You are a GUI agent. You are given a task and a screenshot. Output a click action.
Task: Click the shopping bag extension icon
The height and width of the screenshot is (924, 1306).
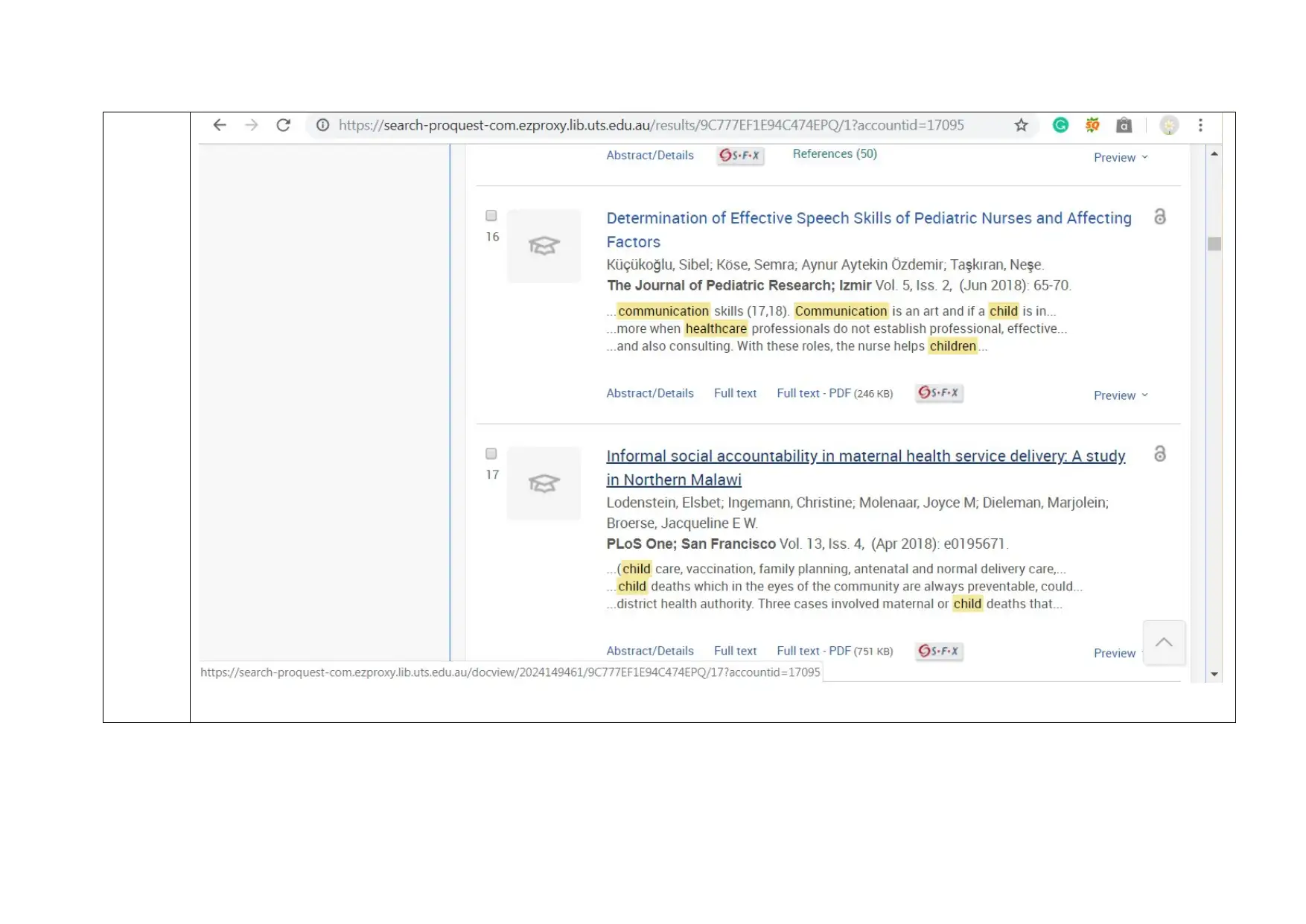(x=1124, y=125)
